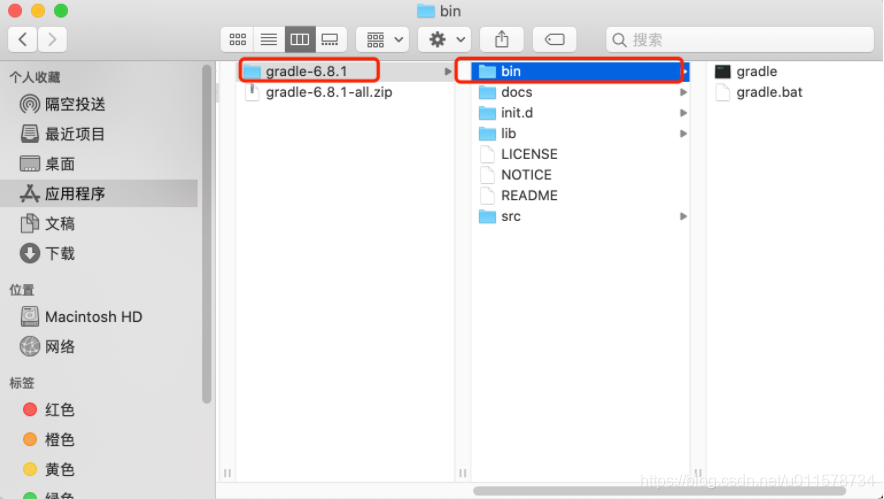The height and width of the screenshot is (499, 884).
Task: Click the first column resize handle
Action: coord(227,473)
